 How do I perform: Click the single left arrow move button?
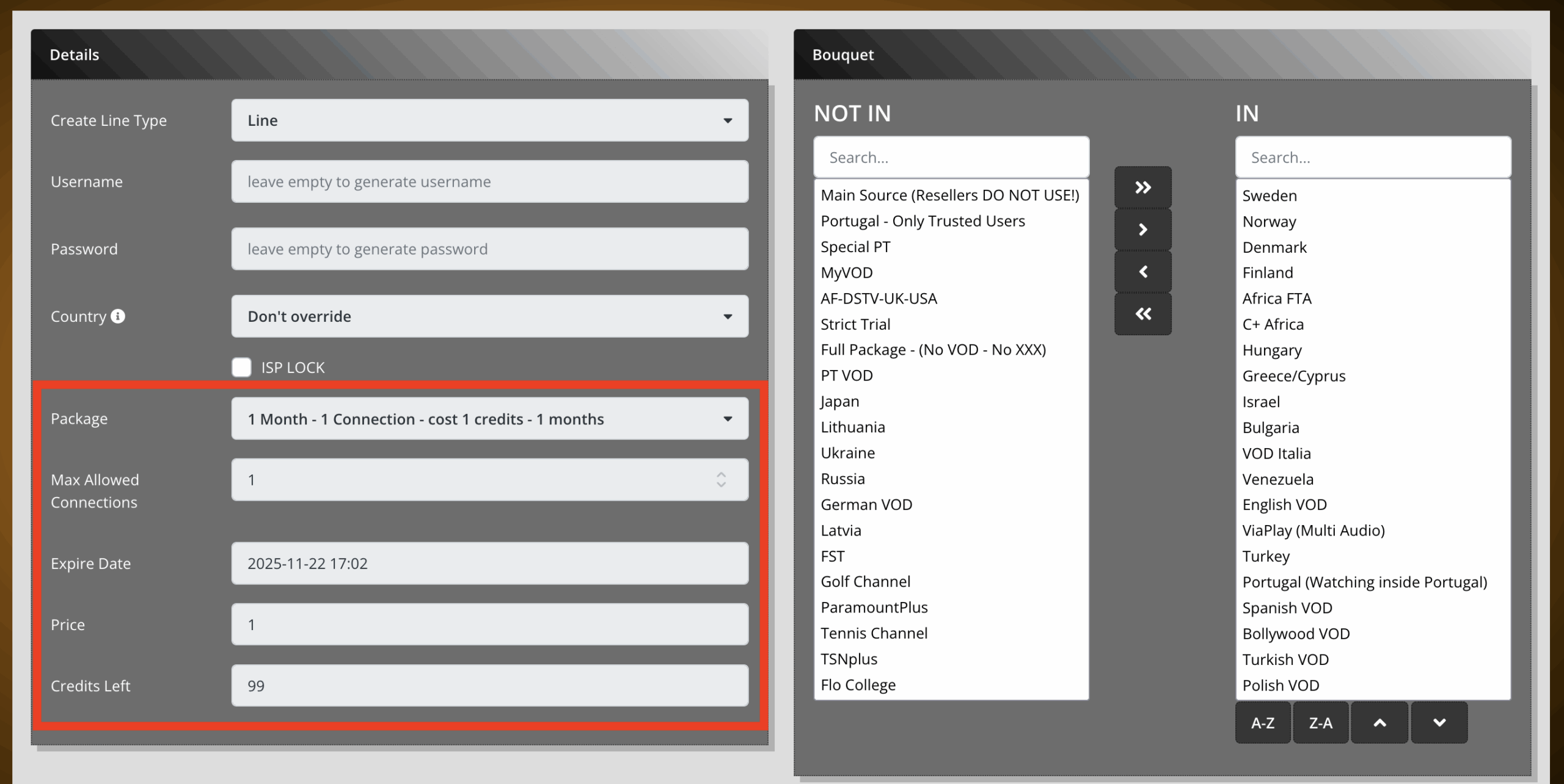click(x=1142, y=272)
